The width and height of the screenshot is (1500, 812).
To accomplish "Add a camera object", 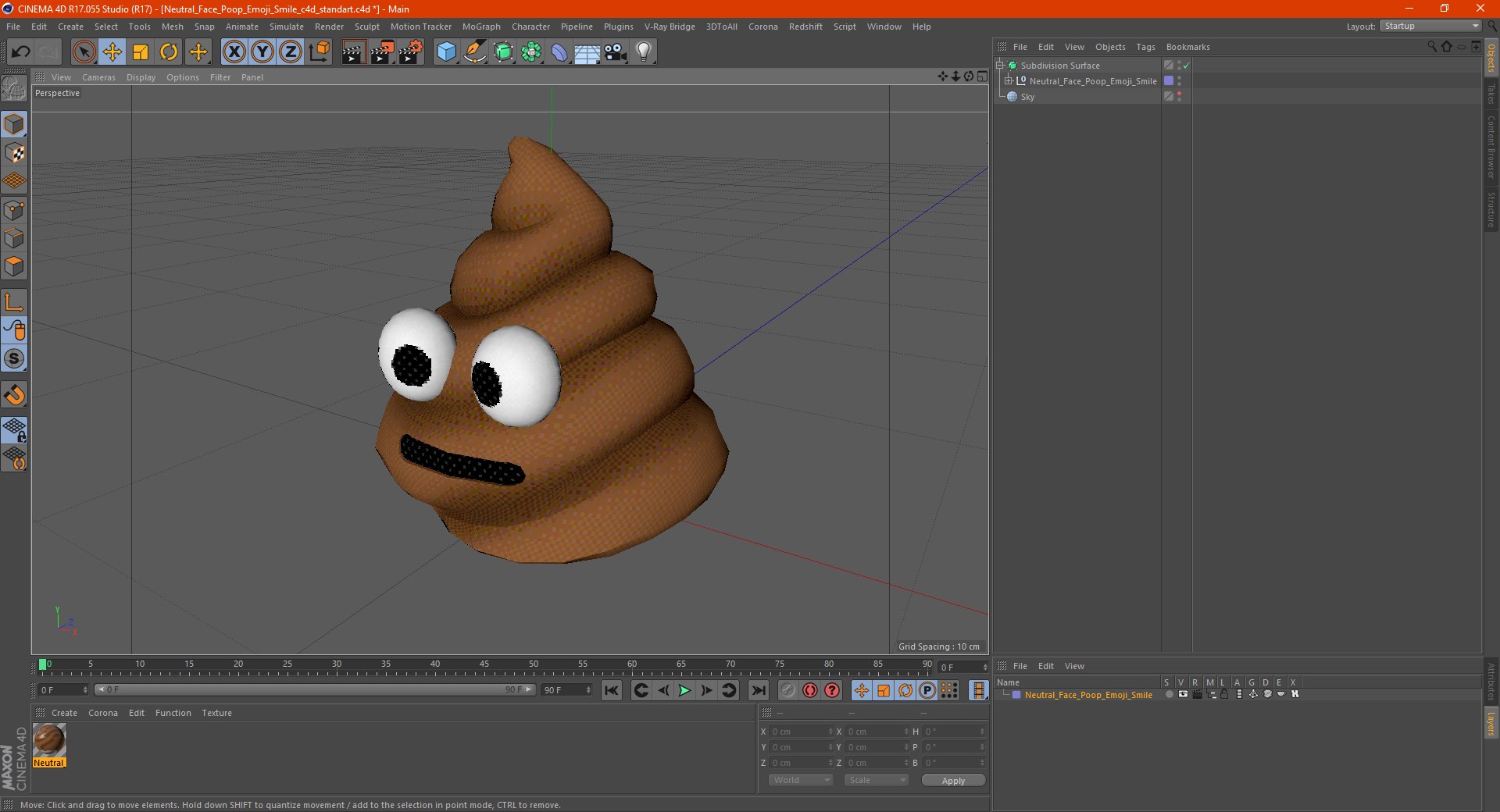I will point(616,52).
